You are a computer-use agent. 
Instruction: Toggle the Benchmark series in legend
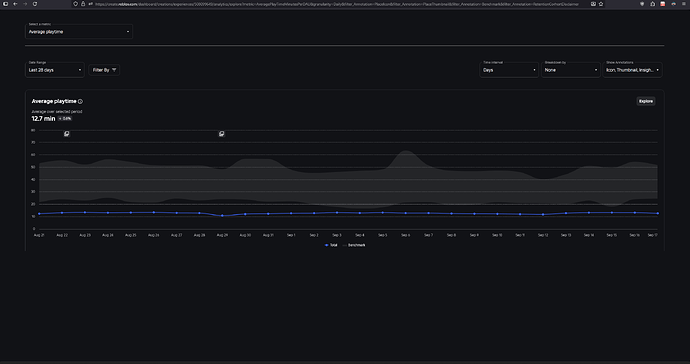coord(354,245)
